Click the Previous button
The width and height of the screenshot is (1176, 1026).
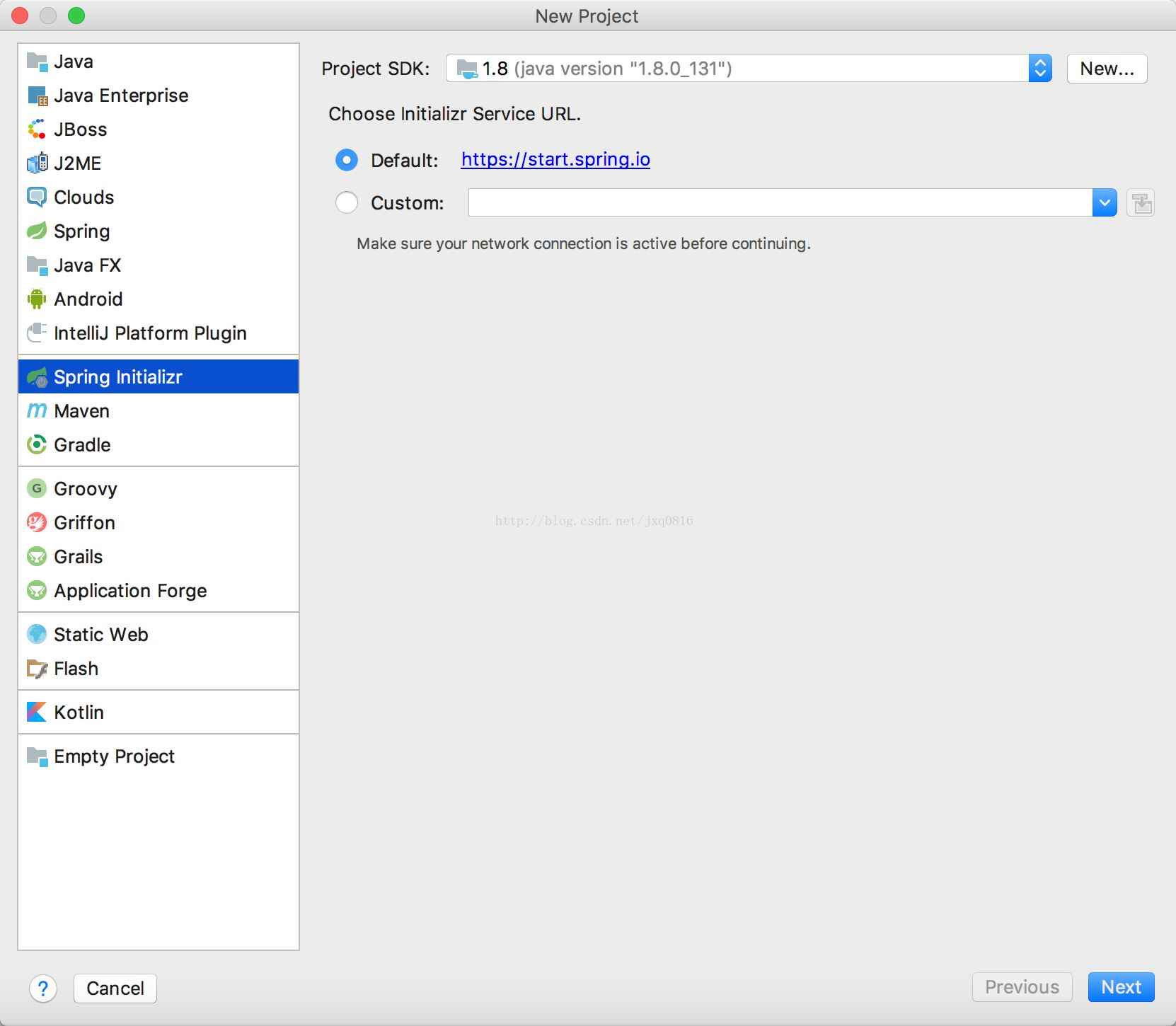pyautogui.click(x=1022, y=986)
